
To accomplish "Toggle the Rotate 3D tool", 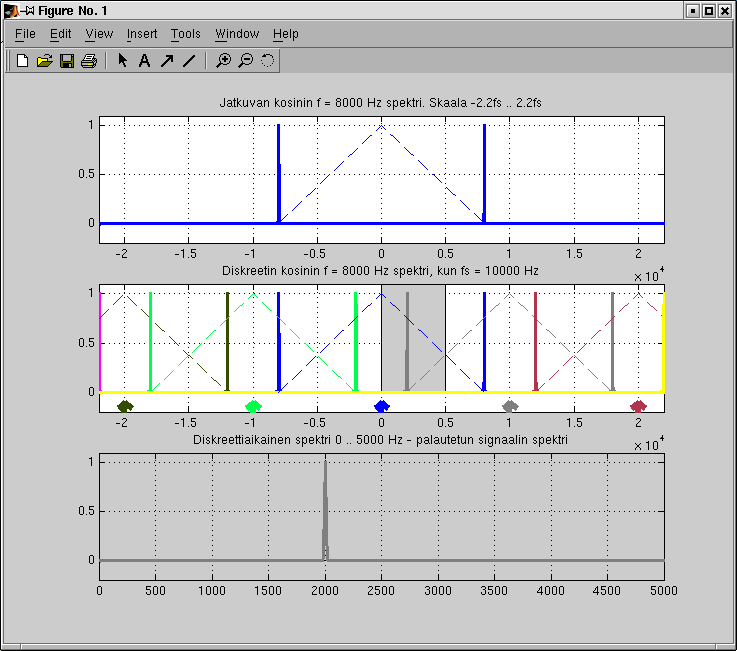I will point(267,61).
